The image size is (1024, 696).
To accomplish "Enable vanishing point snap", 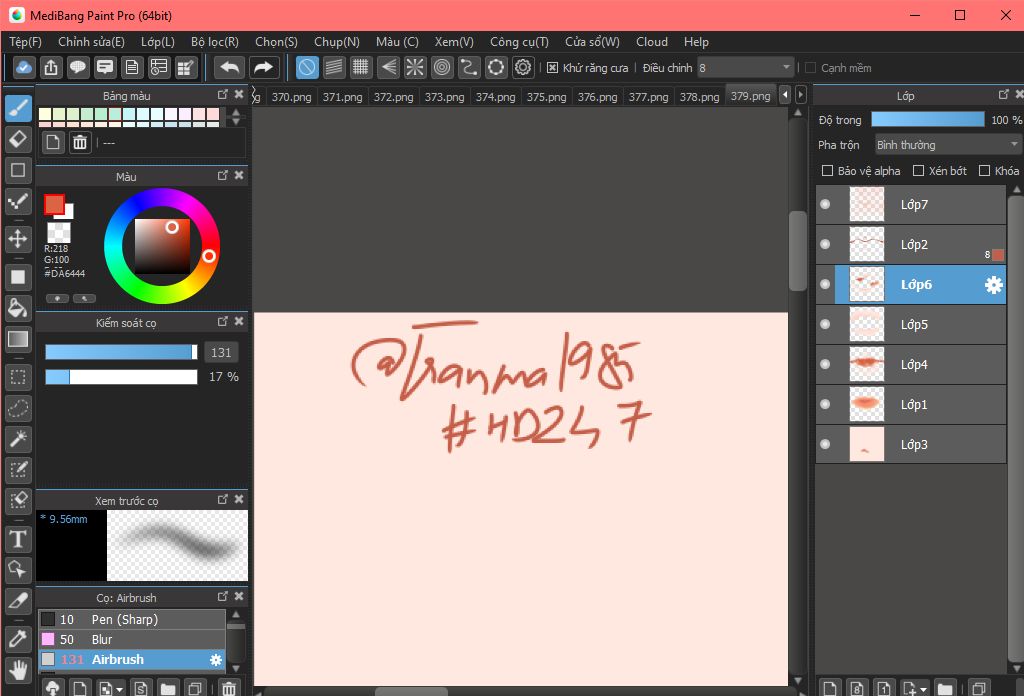I will [388, 67].
